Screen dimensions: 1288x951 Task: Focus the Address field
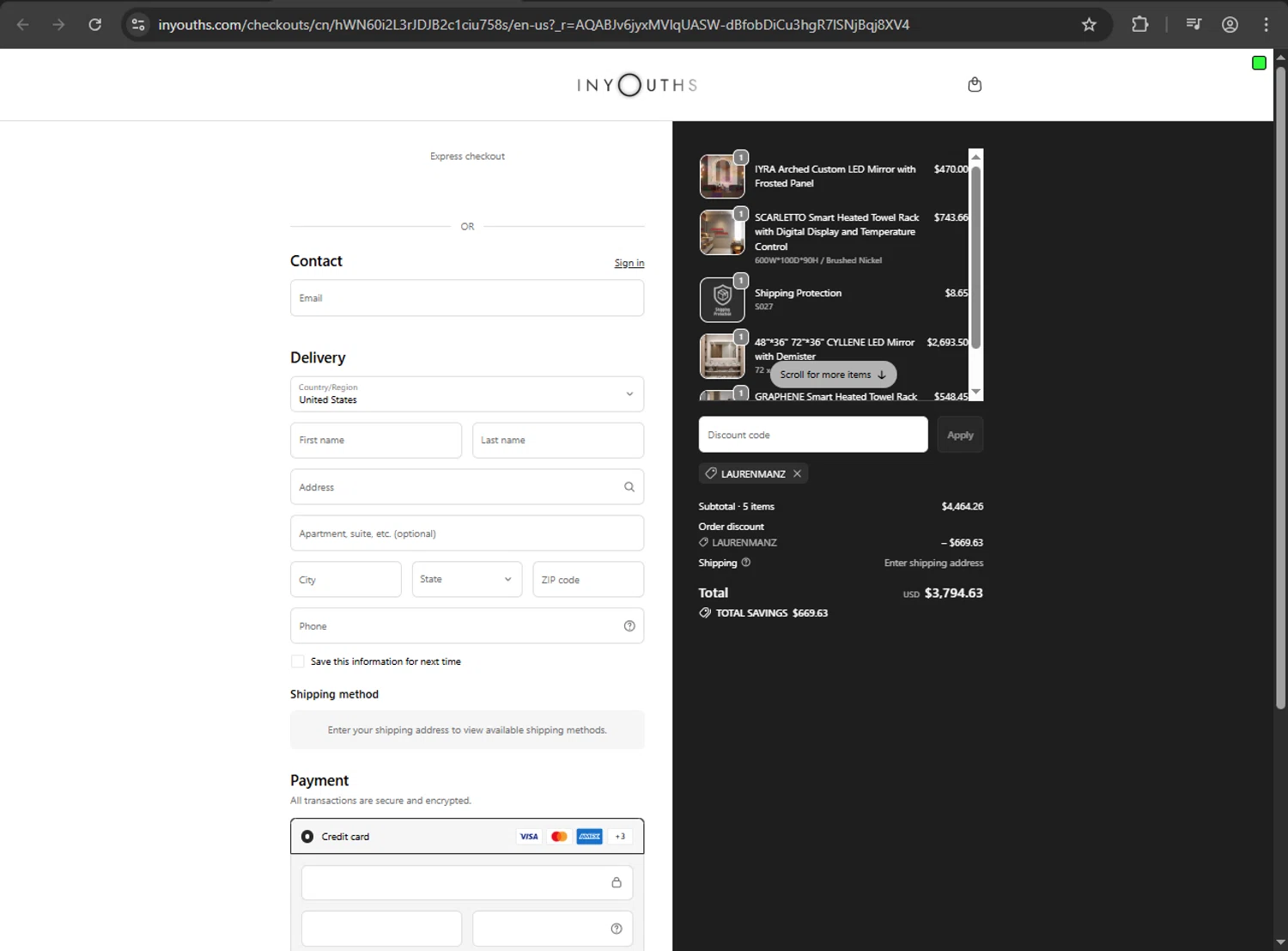pos(467,487)
